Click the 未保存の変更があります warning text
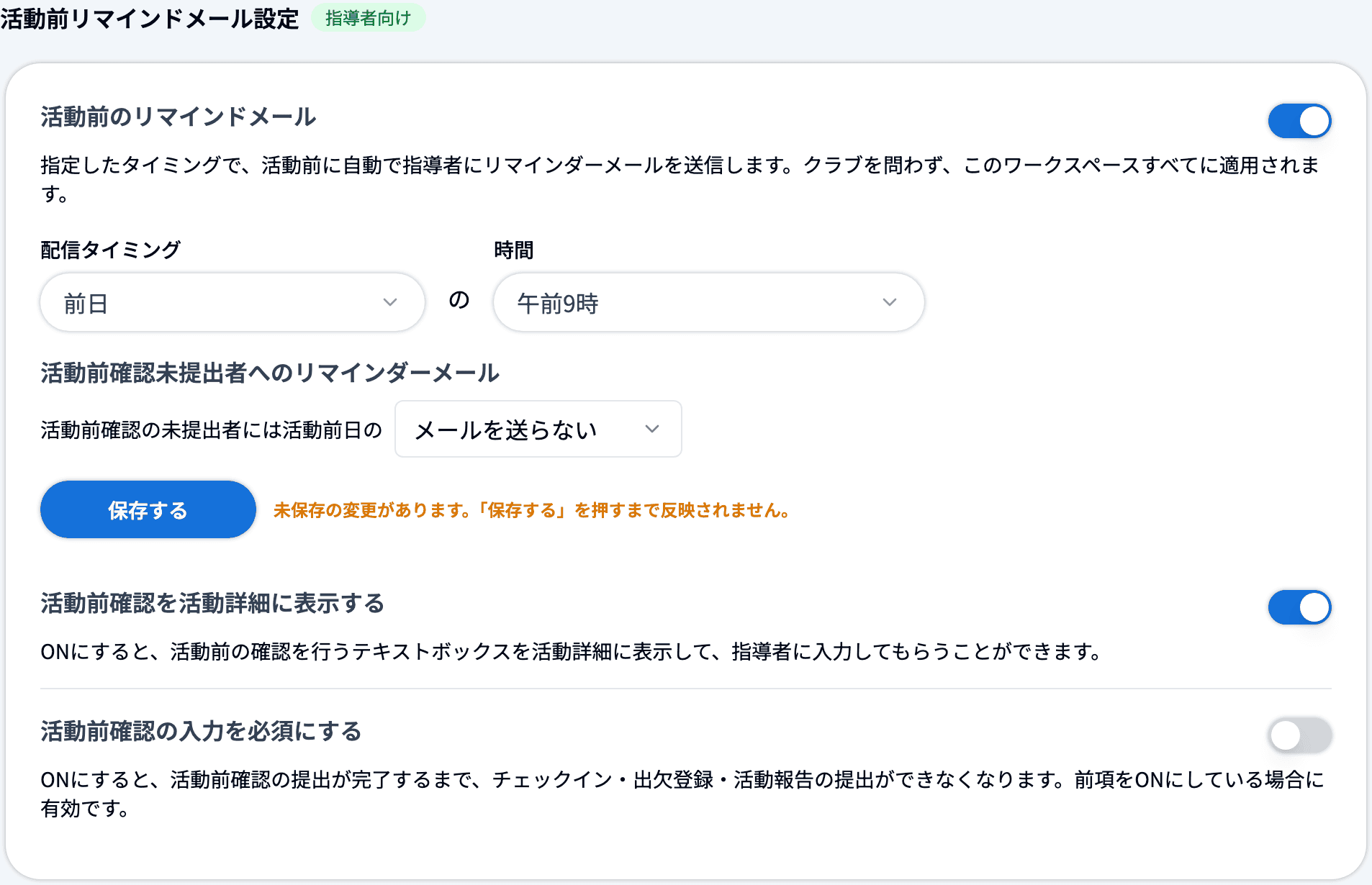1372x885 pixels. tap(533, 510)
